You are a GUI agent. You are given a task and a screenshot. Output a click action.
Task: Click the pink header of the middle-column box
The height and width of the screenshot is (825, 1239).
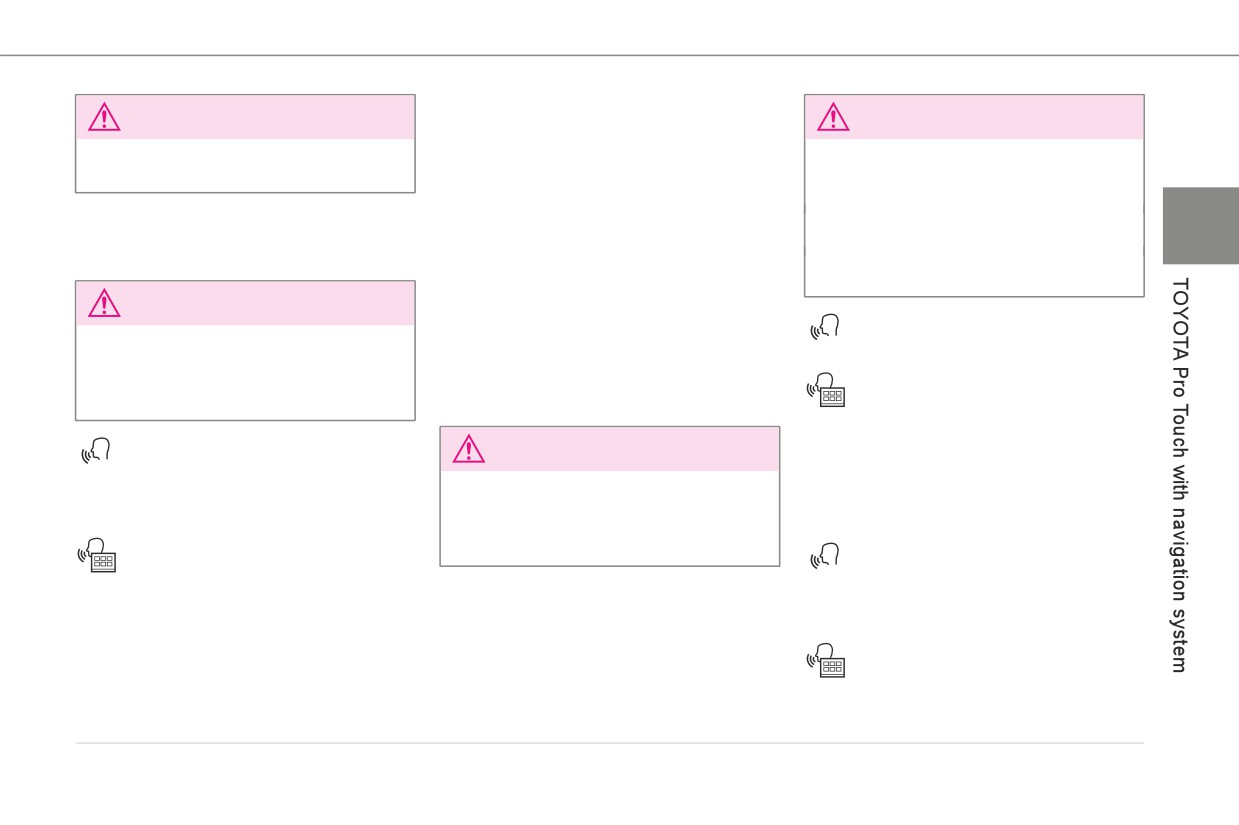tap(609, 449)
